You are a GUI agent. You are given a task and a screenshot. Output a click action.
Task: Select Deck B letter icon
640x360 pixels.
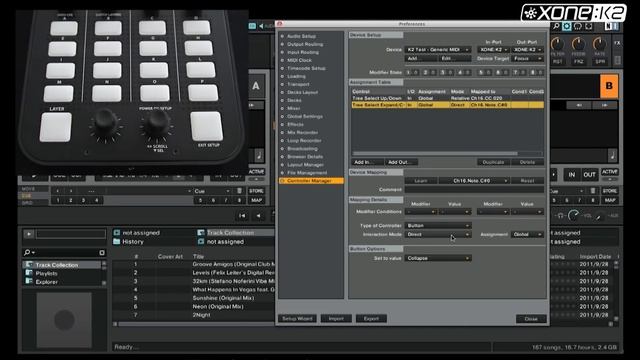click(609, 86)
